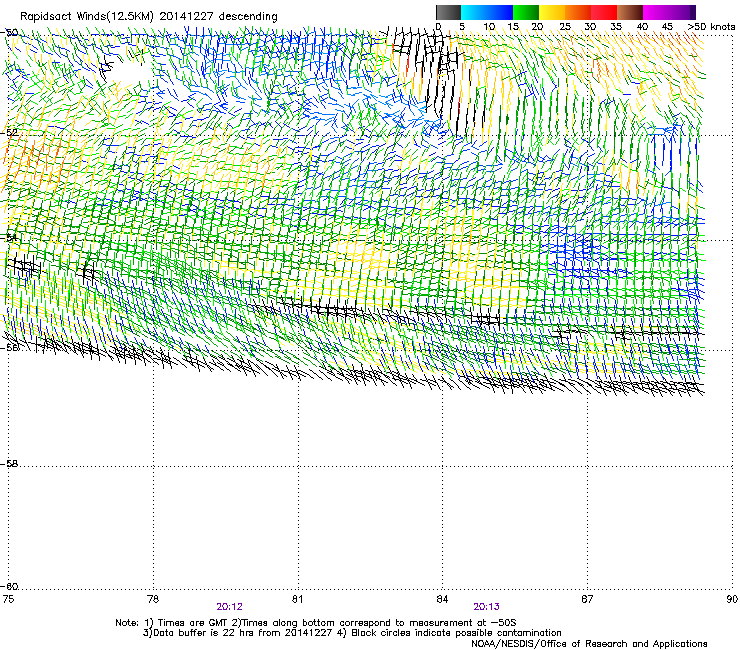
Task: Click the latitude label -50
Action: (x=9, y=33)
